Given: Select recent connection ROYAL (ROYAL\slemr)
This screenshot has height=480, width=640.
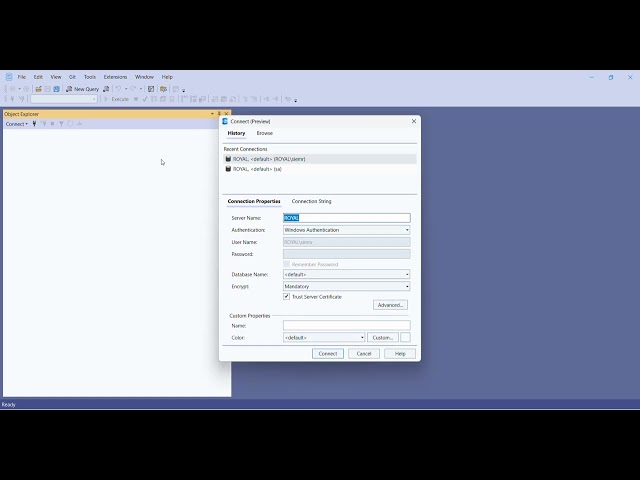Looking at the screenshot, I should pos(320,159).
